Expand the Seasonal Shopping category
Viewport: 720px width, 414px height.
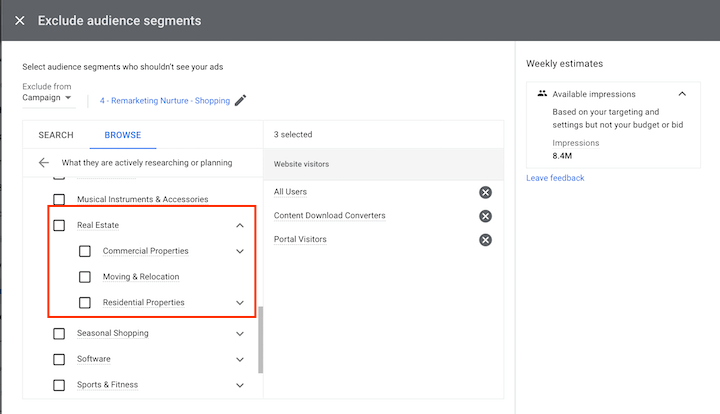coord(240,333)
